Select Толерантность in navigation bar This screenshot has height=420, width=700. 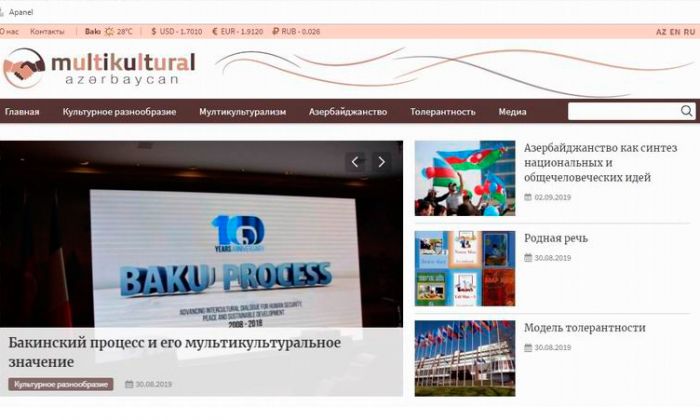443,112
